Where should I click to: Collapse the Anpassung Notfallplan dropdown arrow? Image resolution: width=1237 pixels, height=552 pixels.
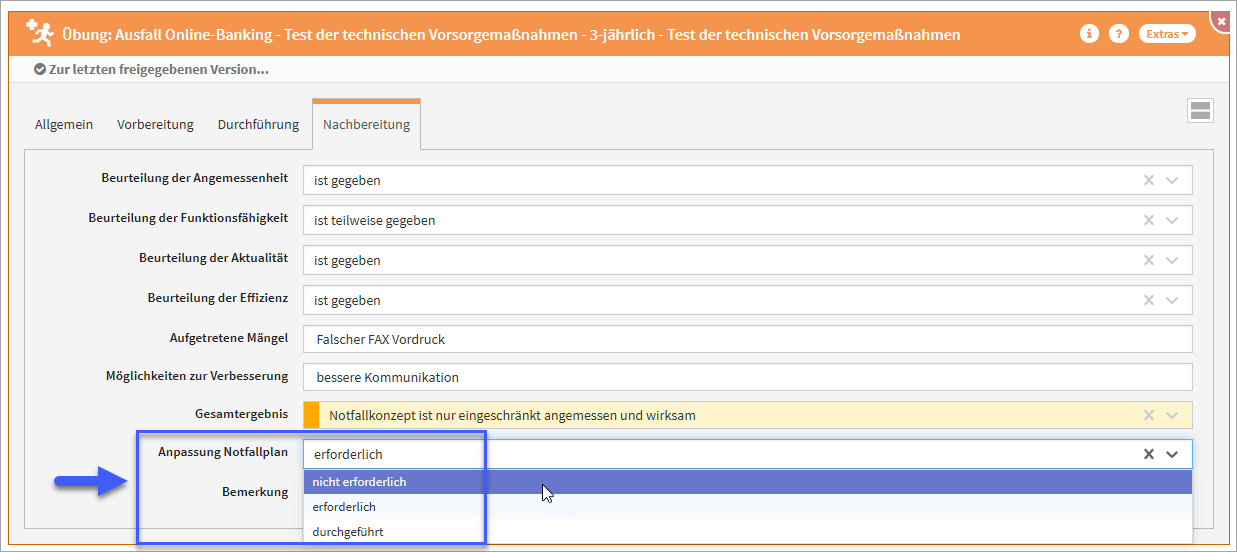(x=1173, y=454)
